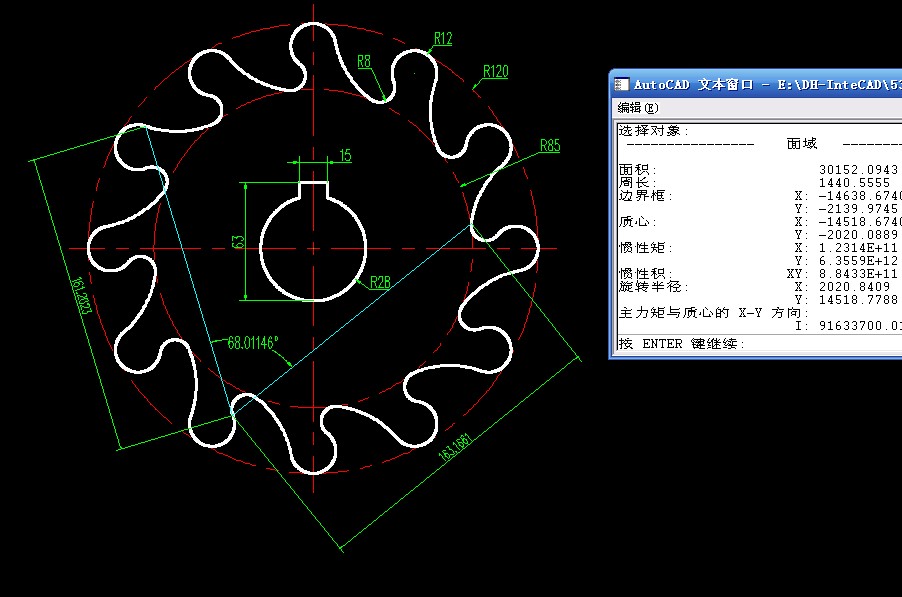The height and width of the screenshot is (597, 902).
Task: Select the 163.1661 aligned dimension text
Action: (x=455, y=447)
